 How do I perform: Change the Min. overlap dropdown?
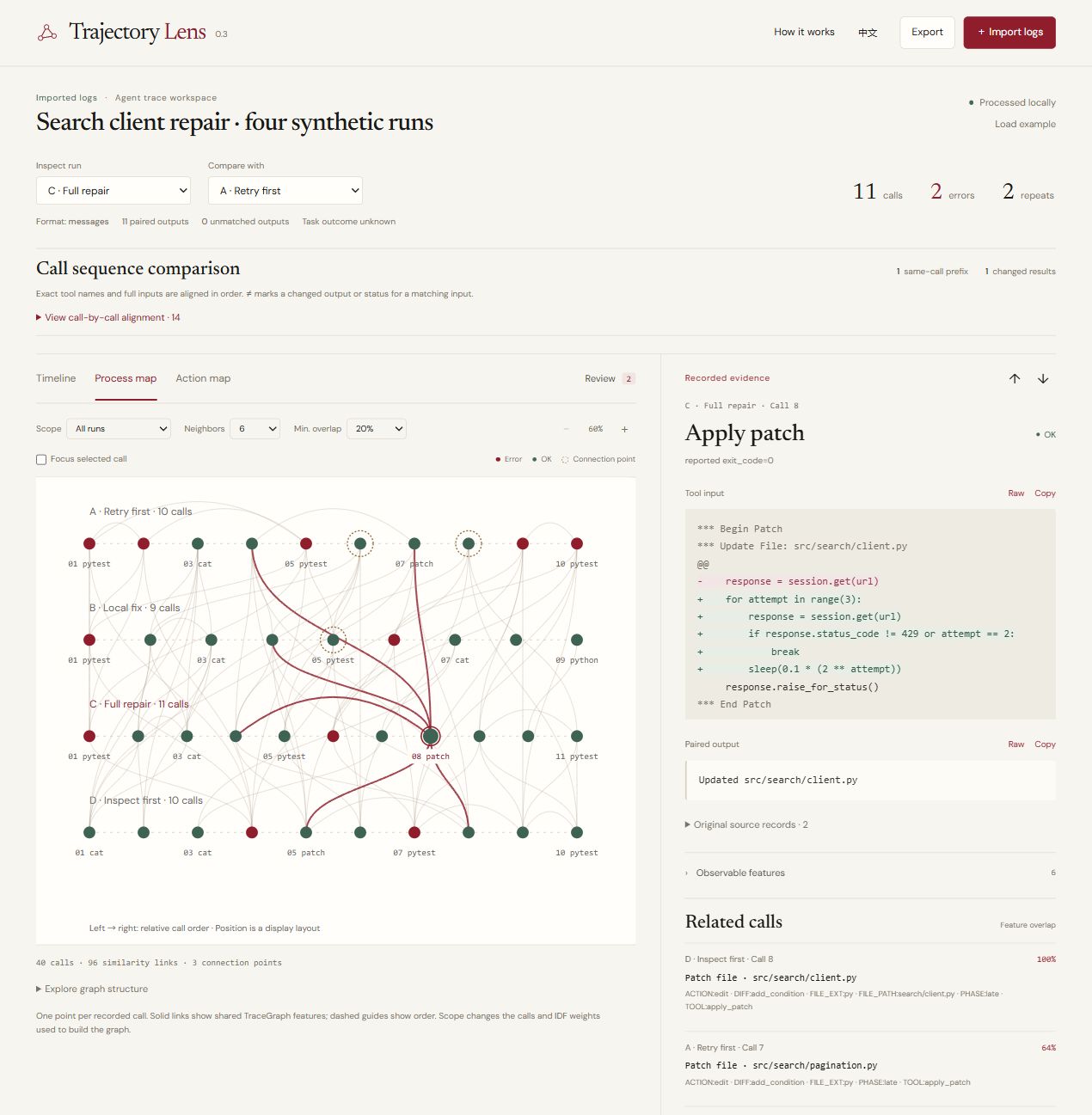click(x=376, y=429)
